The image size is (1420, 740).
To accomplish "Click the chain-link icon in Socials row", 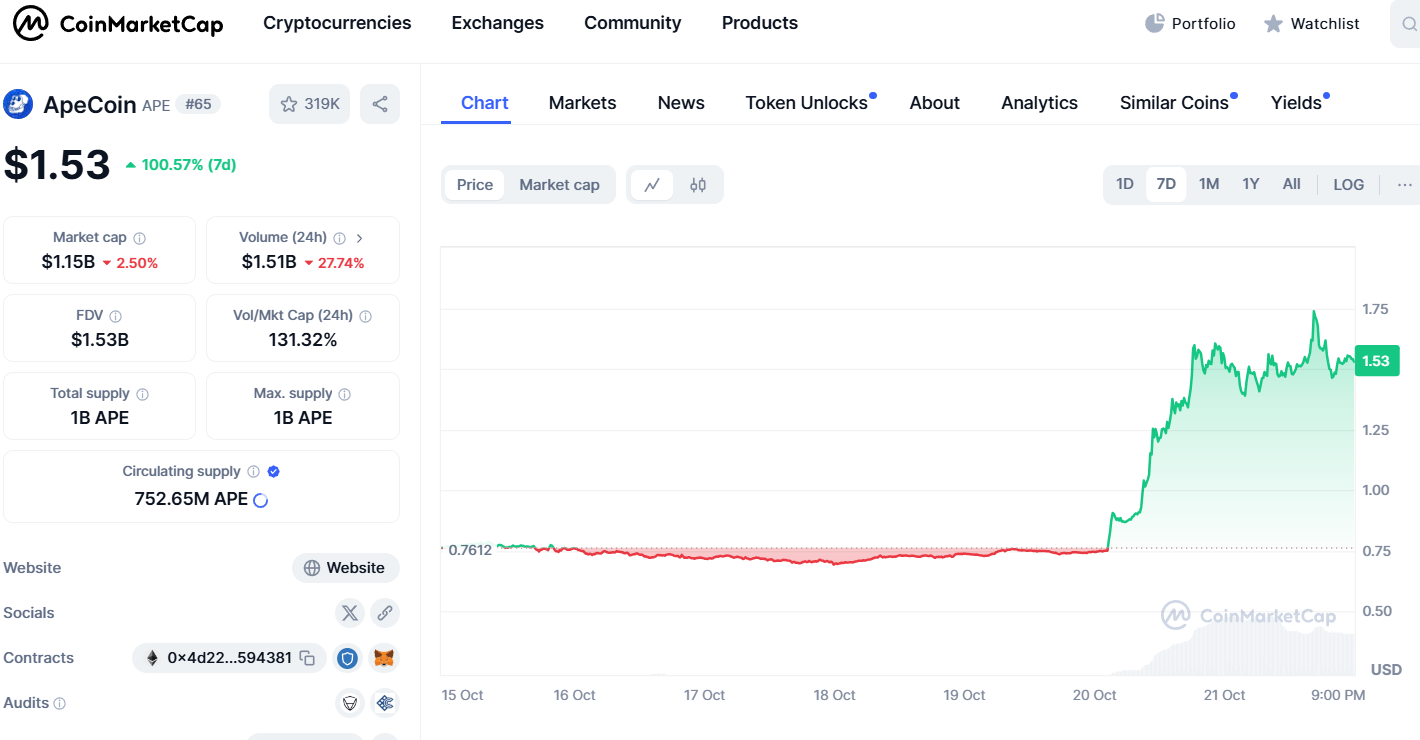I will 385,613.
